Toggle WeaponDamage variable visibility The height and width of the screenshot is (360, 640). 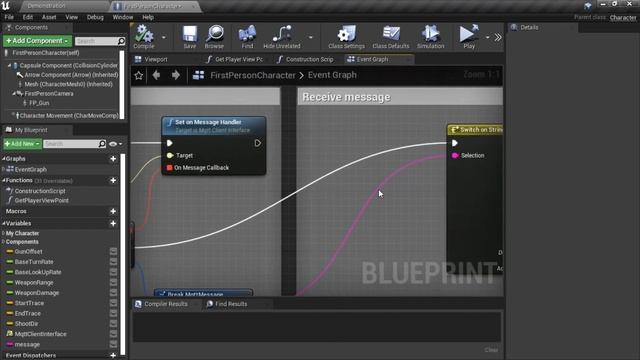click(113, 293)
